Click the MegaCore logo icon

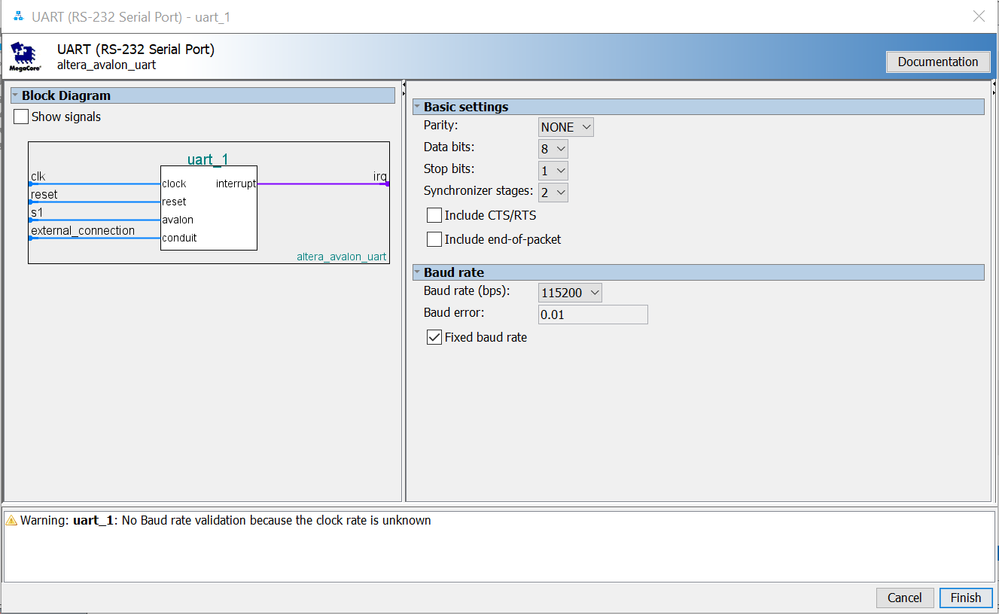(24, 56)
